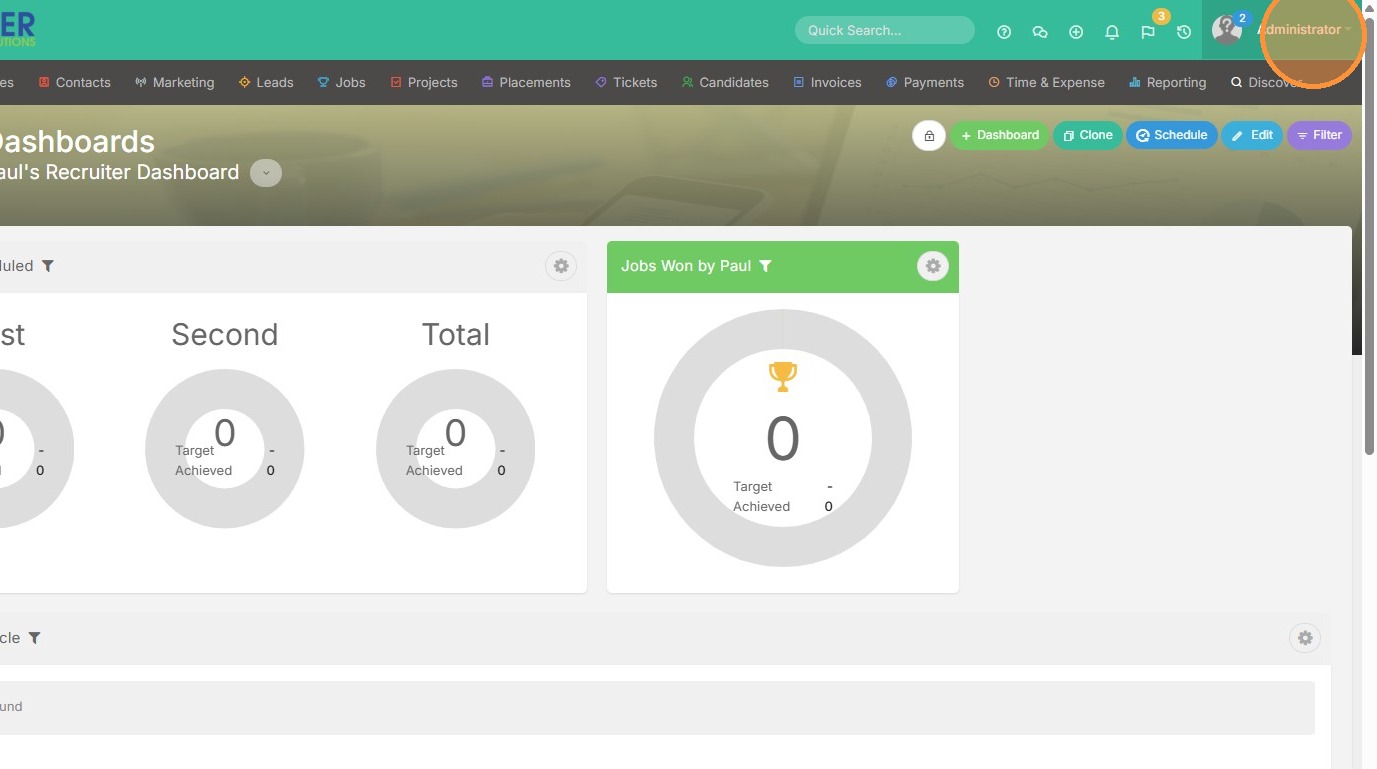Open the Discover menu

(1267, 82)
